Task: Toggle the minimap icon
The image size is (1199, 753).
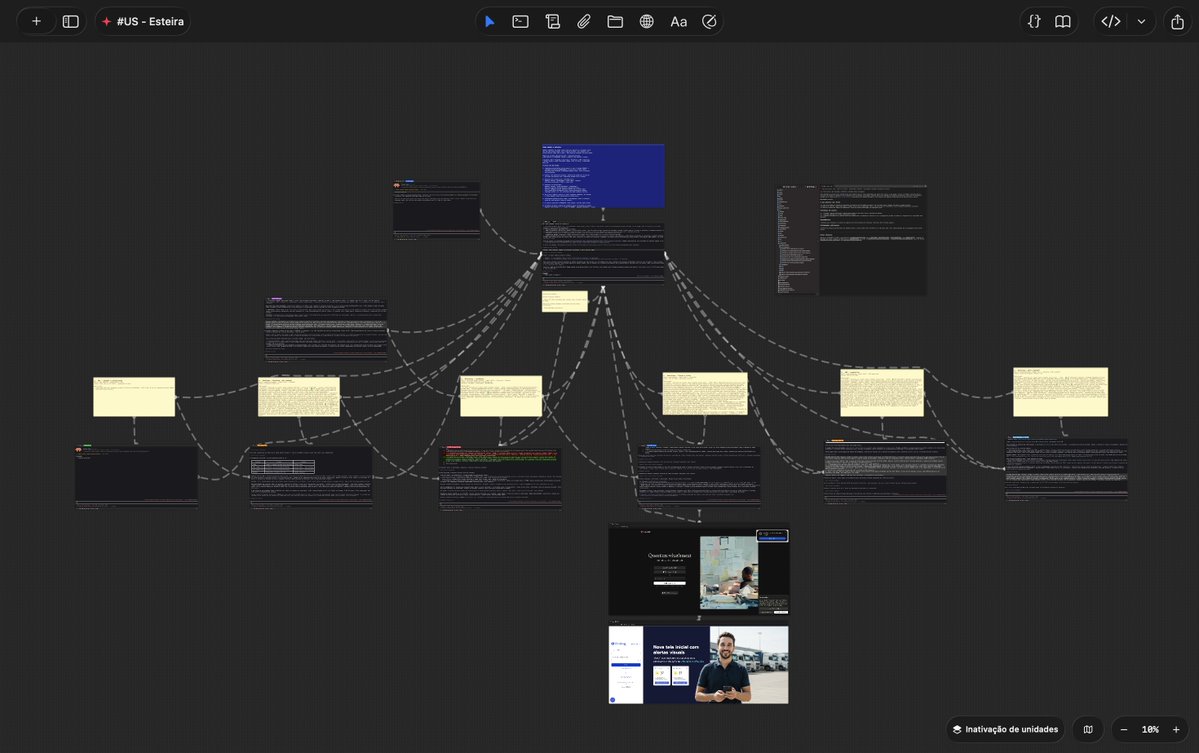Action: point(1088,729)
